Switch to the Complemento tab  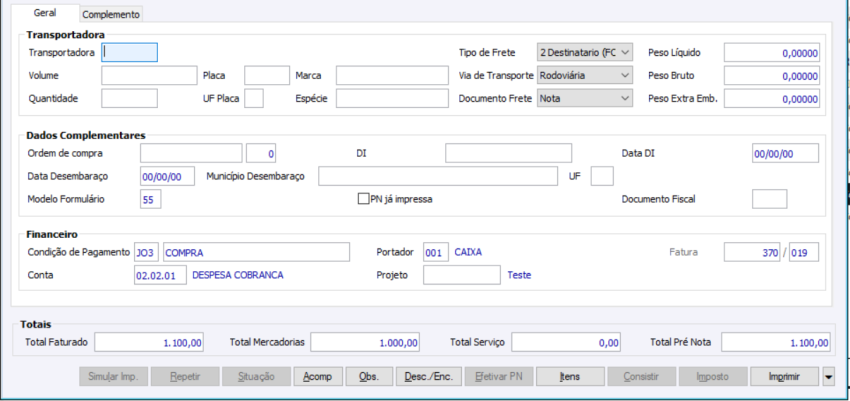click(111, 15)
